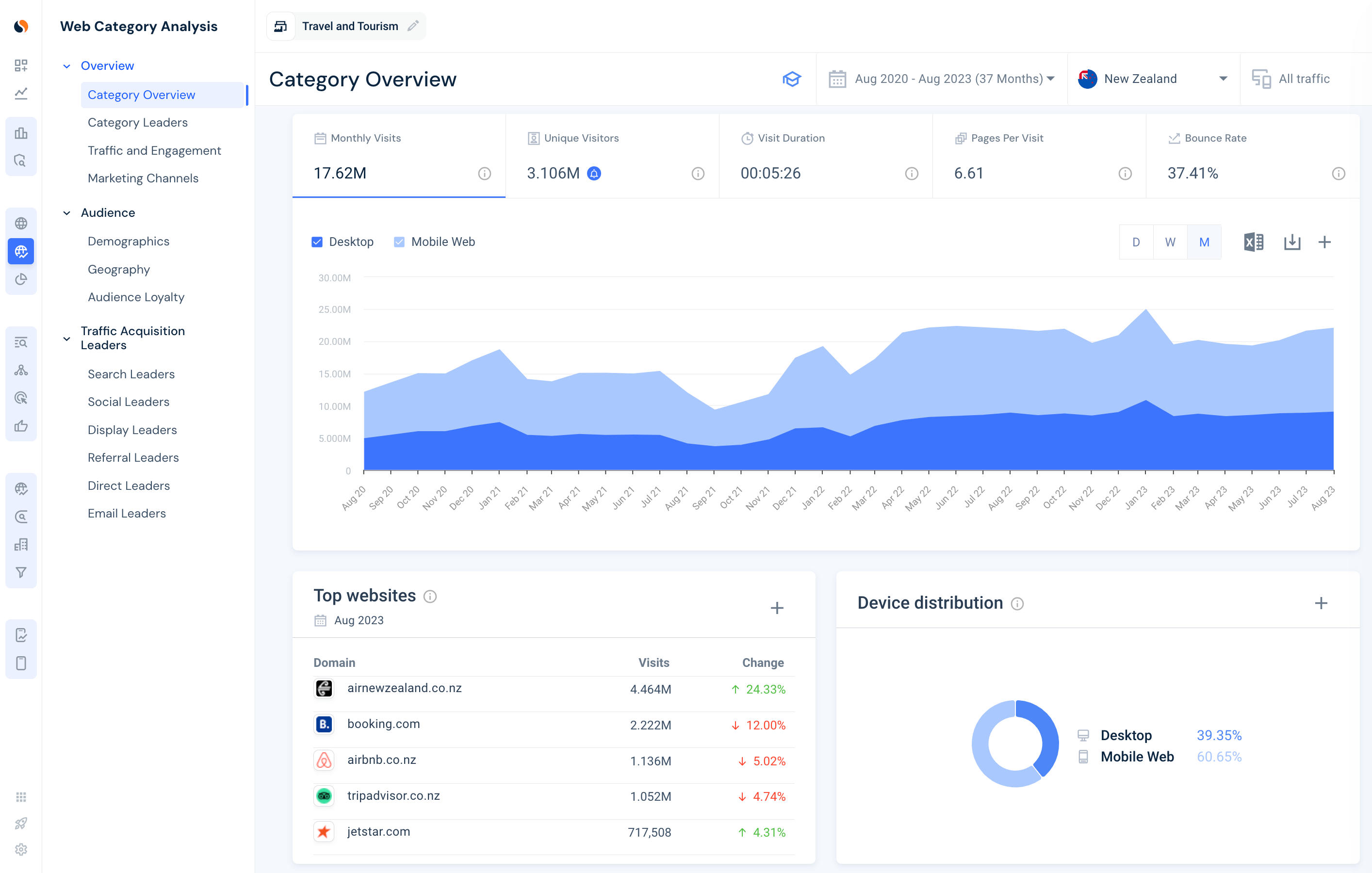Open airnewzealand.co.nz domain link
This screenshot has height=873, width=1372.
(404, 688)
